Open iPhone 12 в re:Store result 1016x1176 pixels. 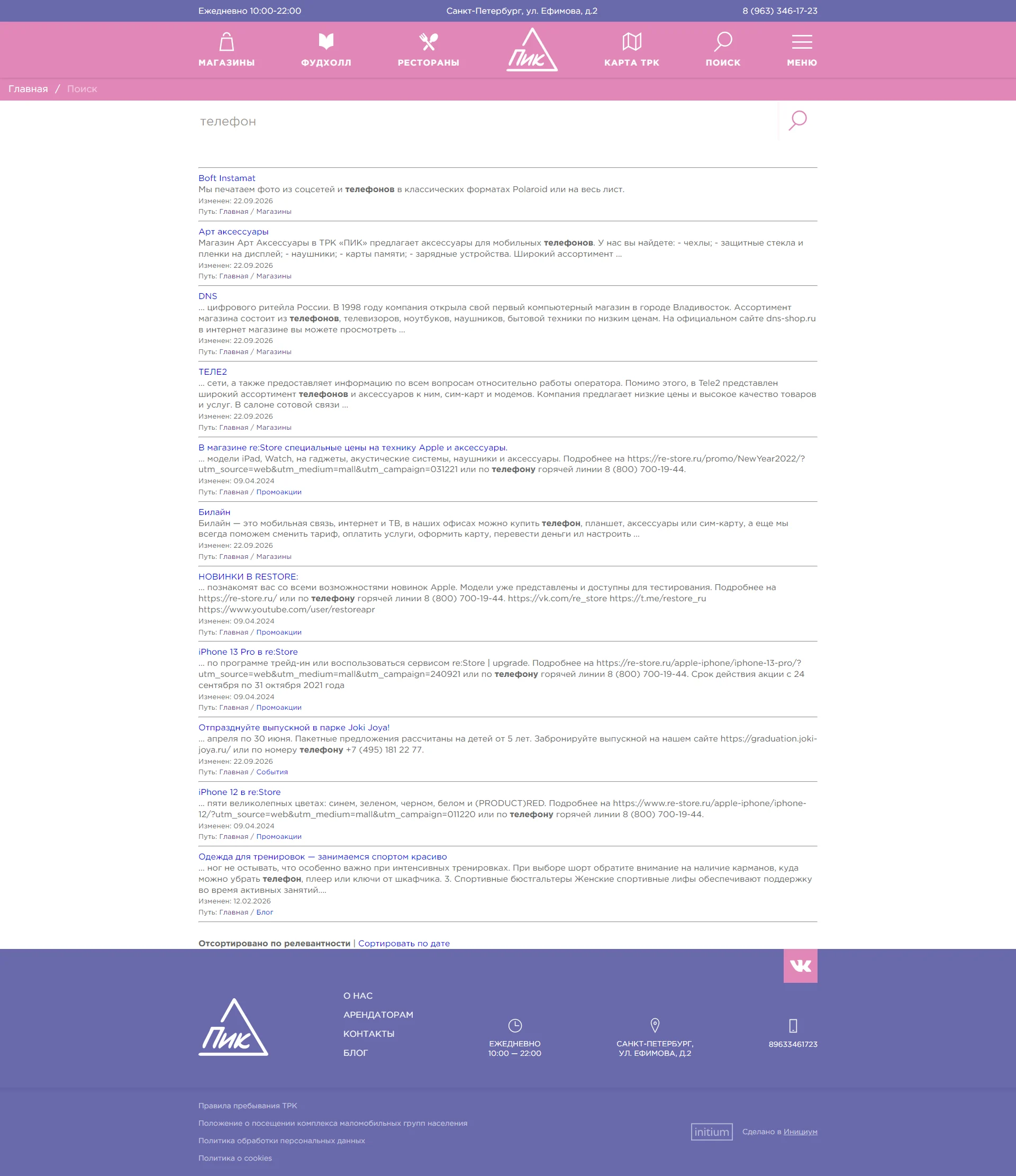pos(240,792)
